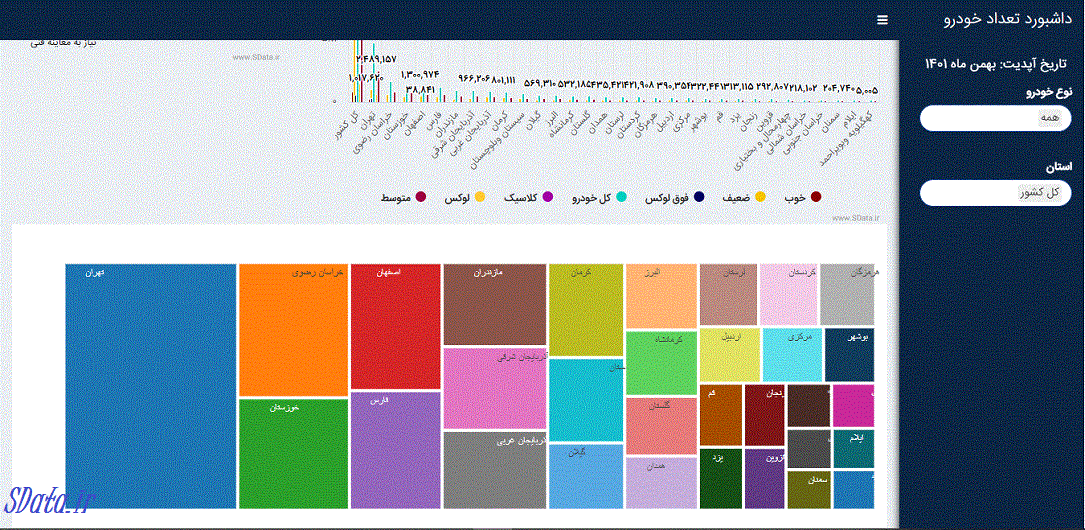Screen dimensions: 1085x530
Task: Click the لوکس yellow legend dot
Action: (480, 197)
